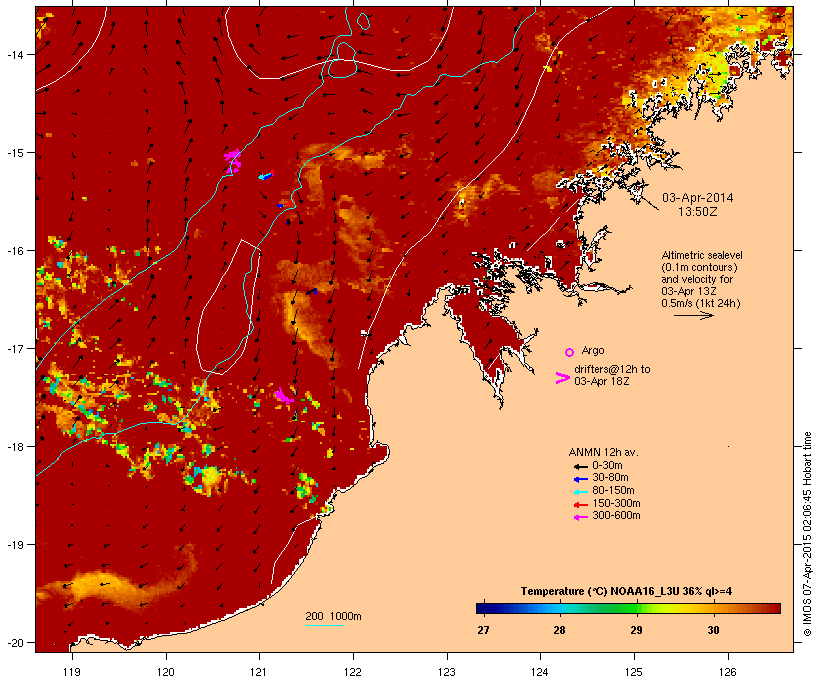This screenshot has width=820, height=680.
Task: Click the colorbar tick label 30
Action: [x=713, y=630]
